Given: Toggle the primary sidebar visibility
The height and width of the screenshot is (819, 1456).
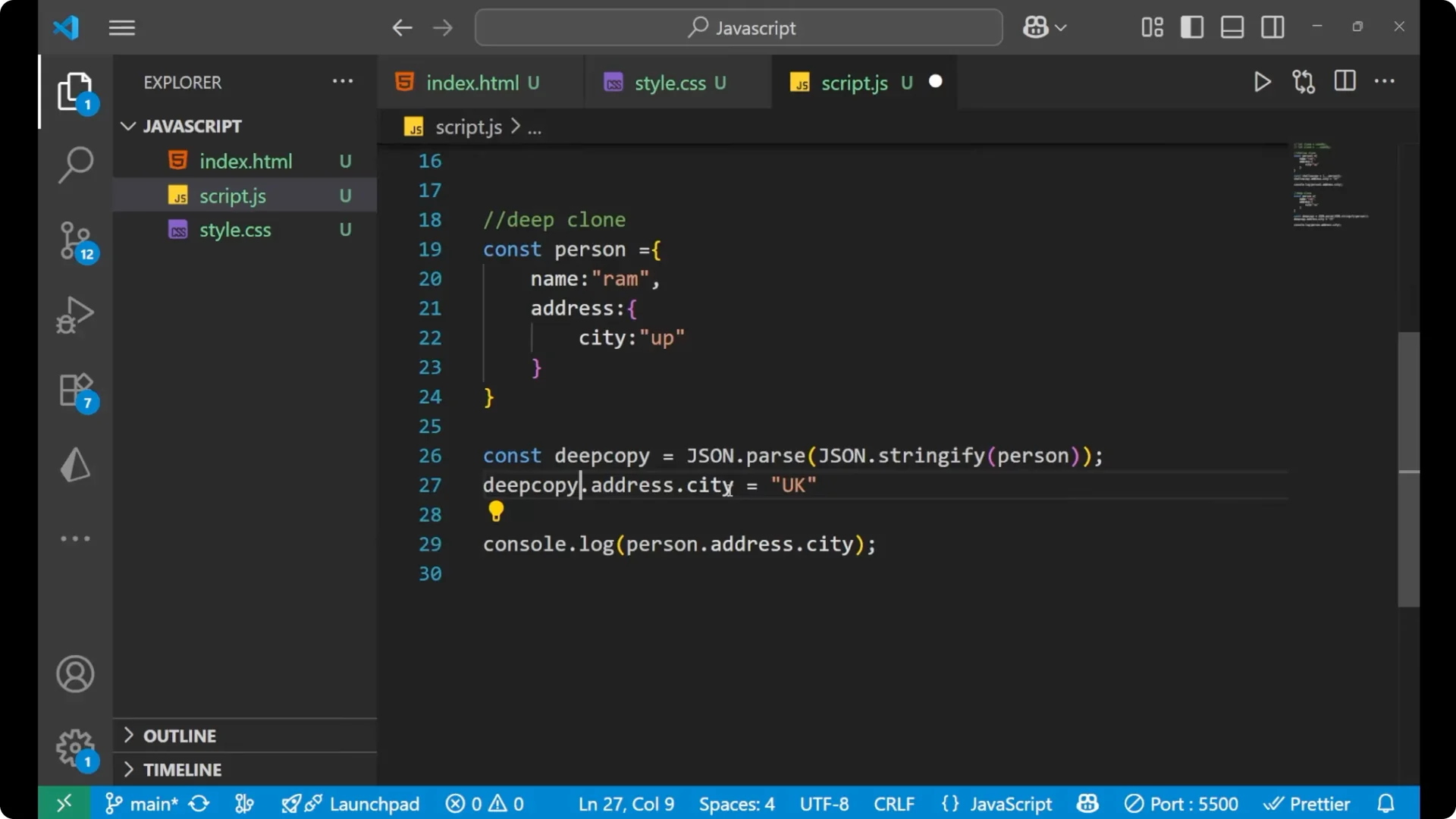Looking at the screenshot, I should click(x=1191, y=27).
